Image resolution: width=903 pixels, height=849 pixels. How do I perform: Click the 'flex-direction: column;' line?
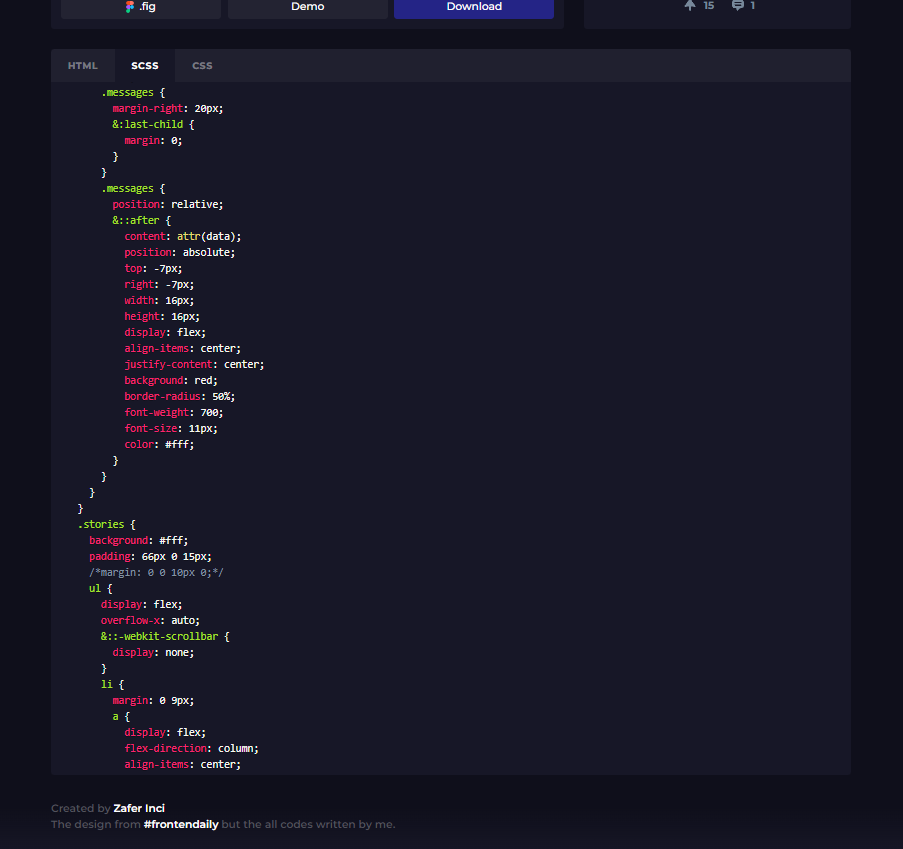pos(192,748)
